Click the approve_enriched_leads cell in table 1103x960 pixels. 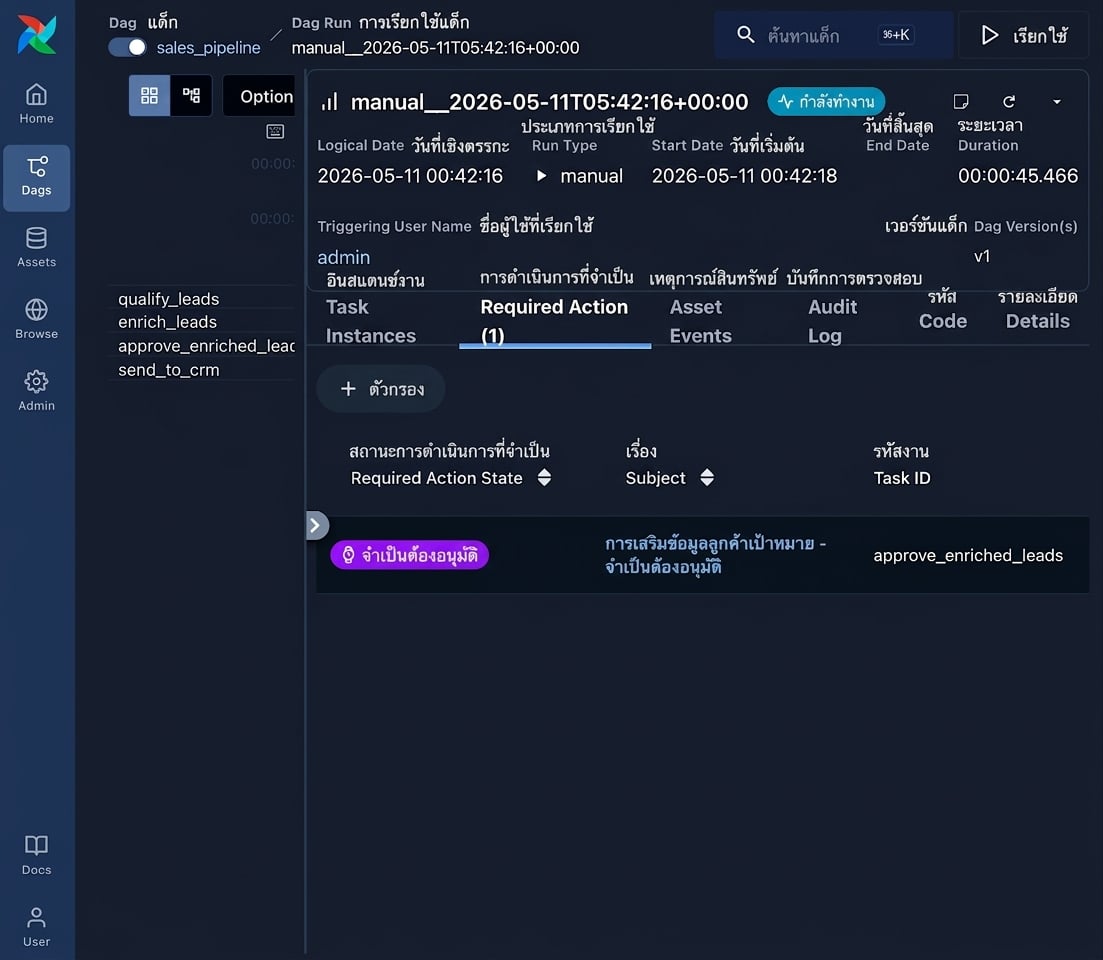coord(968,555)
